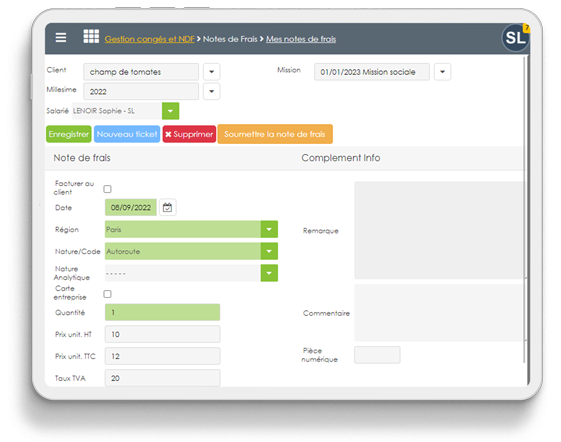The image size is (561, 442).
Task: Click the Taux TVA field
Action: coord(162,378)
